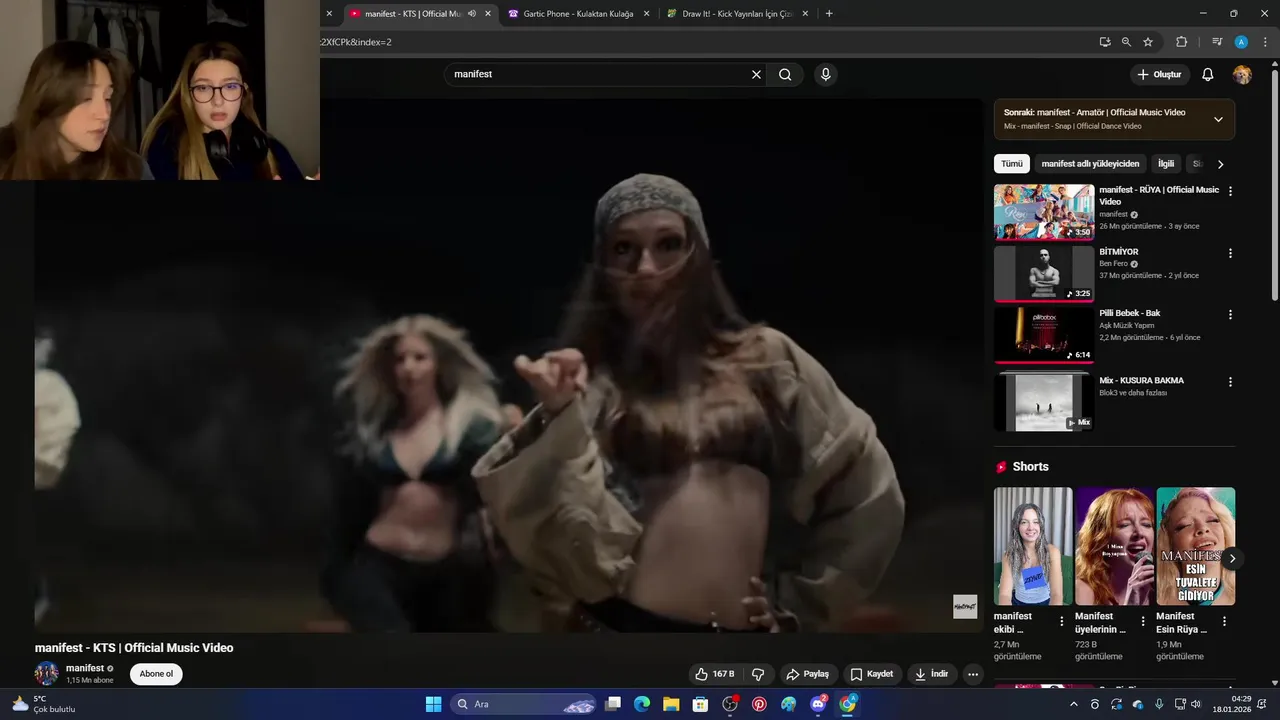Open options for Pilli Bebek - Bak video
1280x720 pixels.
pos(1230,314)
